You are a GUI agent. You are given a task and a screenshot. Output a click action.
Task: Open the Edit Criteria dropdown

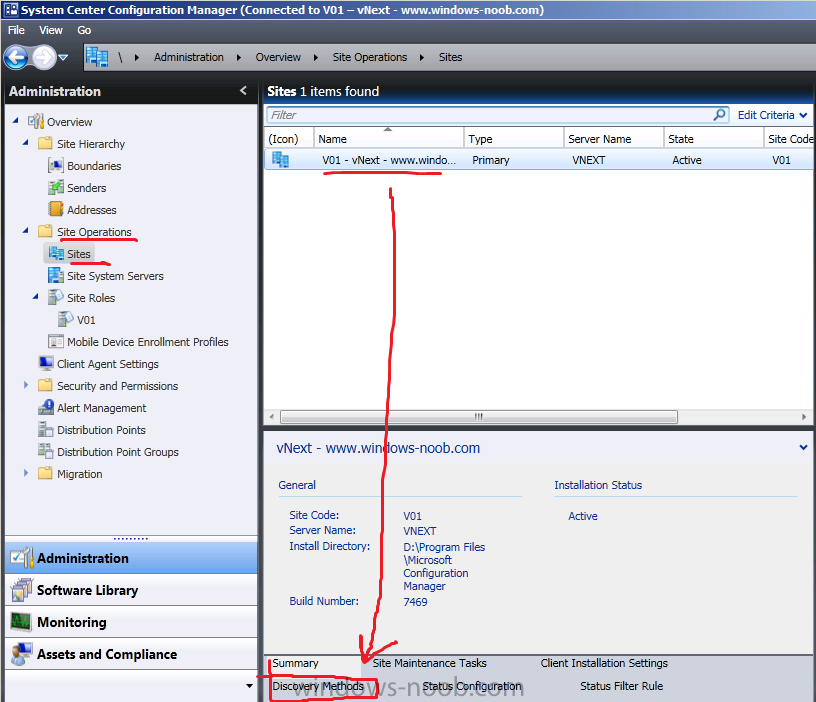[772, 115]
